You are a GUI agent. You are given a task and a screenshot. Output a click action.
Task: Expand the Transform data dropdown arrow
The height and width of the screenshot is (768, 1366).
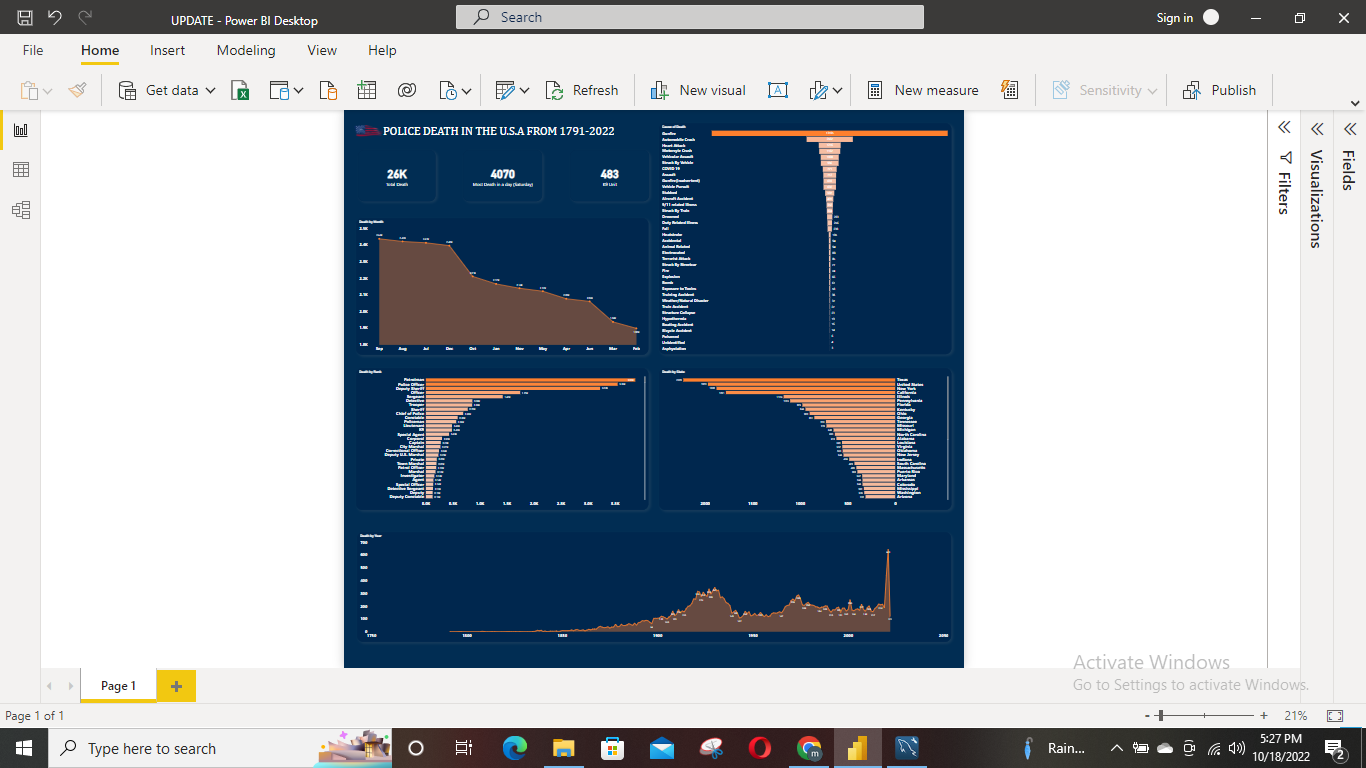pyautogui.click(x=524, y=90)
